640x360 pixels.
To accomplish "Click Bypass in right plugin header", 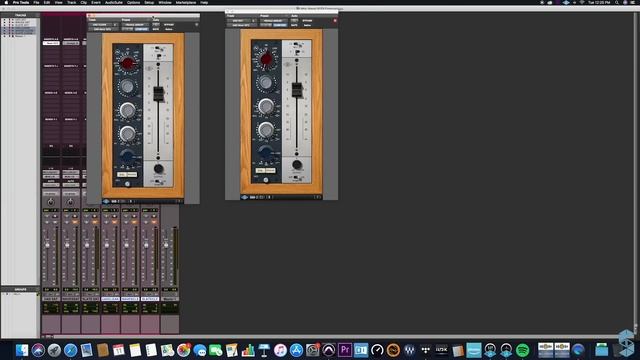I will pyautogui.click(x=307, y=20).
